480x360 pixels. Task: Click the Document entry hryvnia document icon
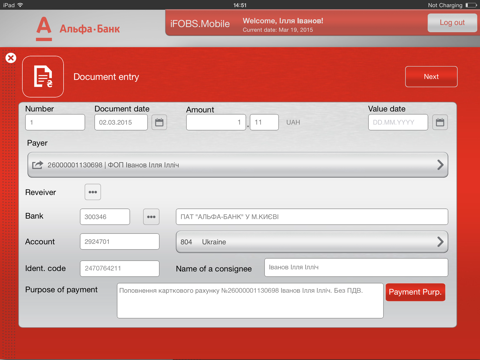pos(43,77)
